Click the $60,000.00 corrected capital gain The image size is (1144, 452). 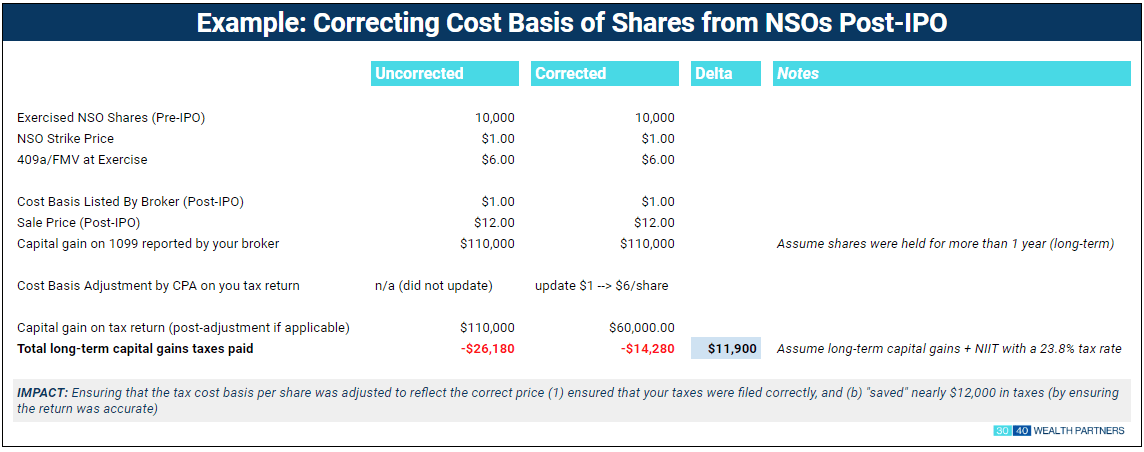click(x=641, y=327)
